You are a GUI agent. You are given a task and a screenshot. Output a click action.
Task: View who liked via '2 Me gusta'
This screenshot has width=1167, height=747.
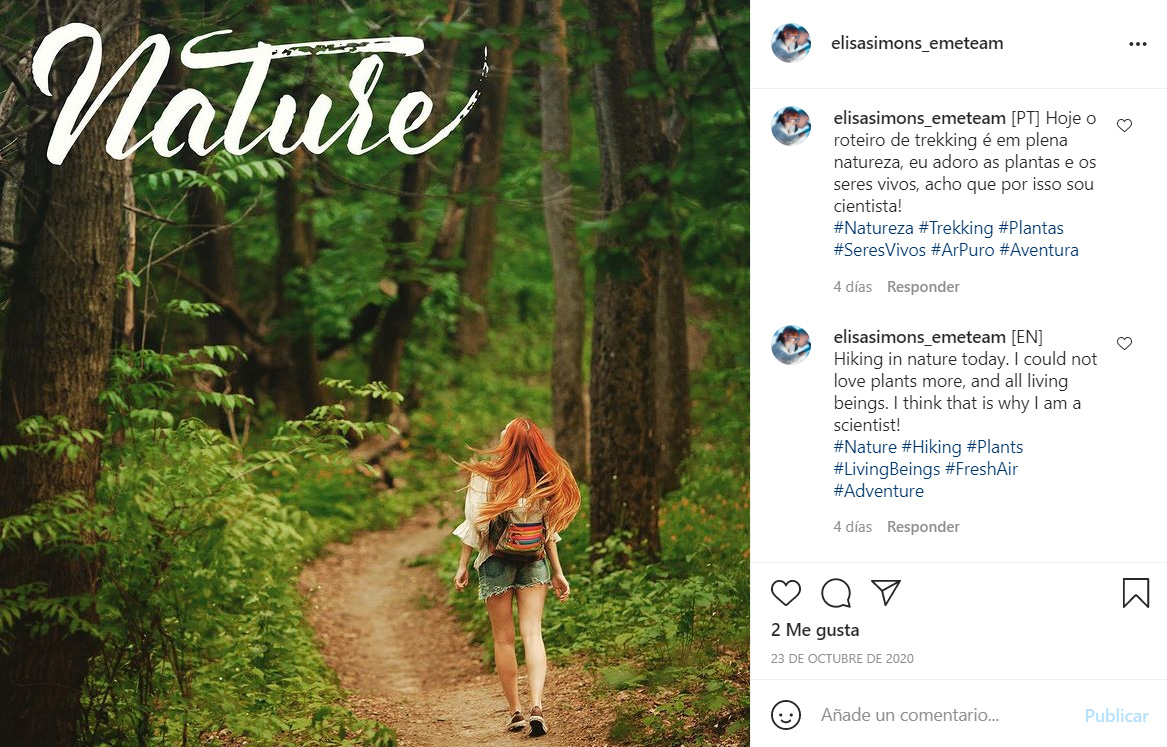point(815,630)
